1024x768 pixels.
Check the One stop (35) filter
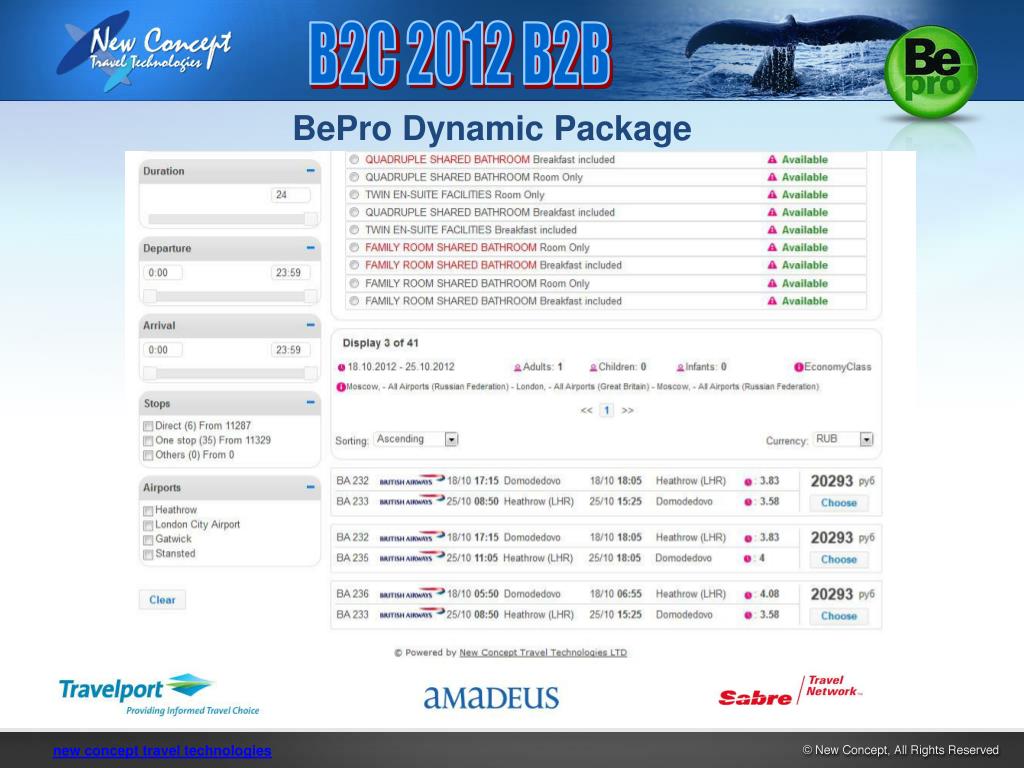point(148,441)
